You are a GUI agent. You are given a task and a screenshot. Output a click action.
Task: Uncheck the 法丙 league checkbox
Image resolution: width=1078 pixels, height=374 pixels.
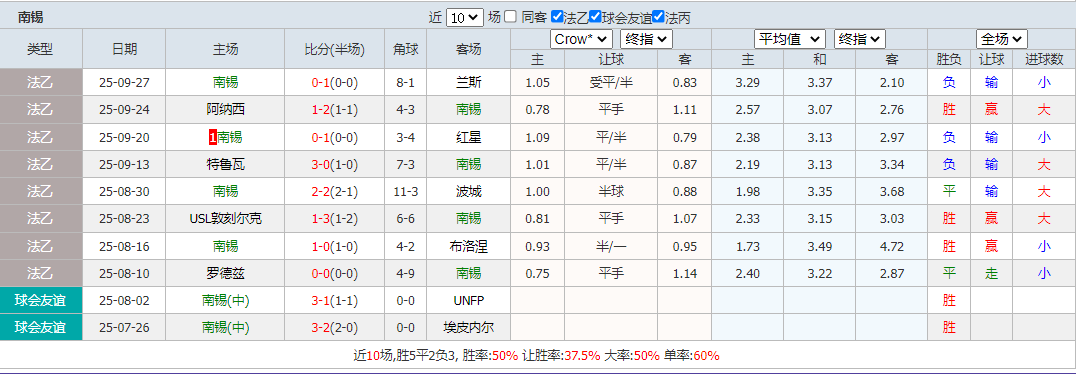point(658,16)
